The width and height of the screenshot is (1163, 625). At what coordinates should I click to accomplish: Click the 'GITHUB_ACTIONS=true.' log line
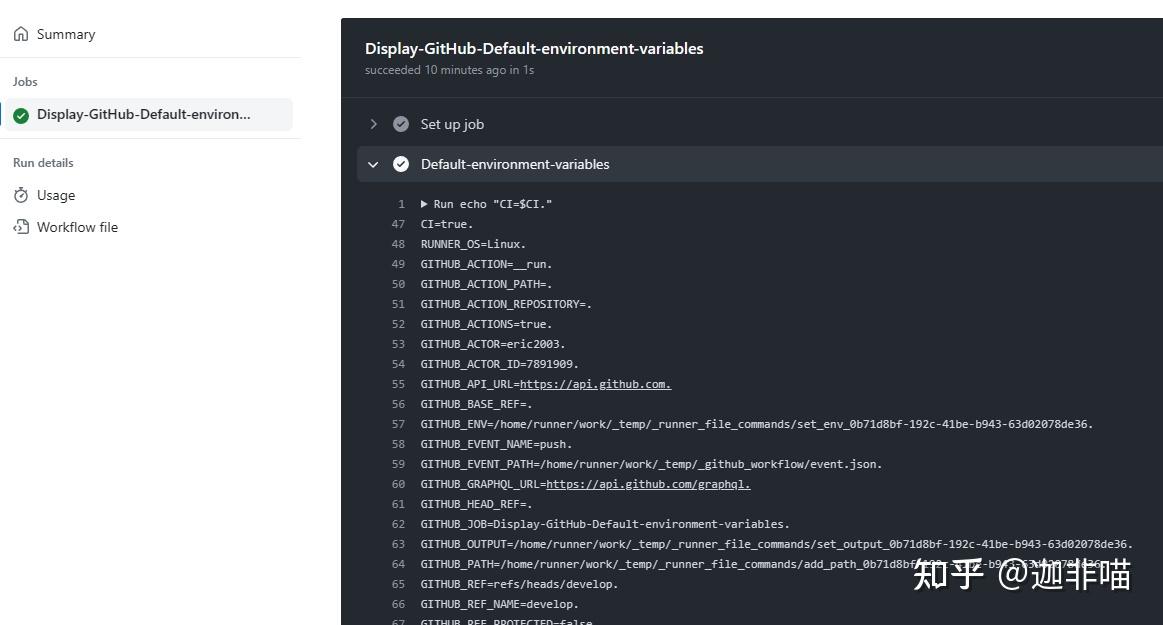tap(487, 324)
